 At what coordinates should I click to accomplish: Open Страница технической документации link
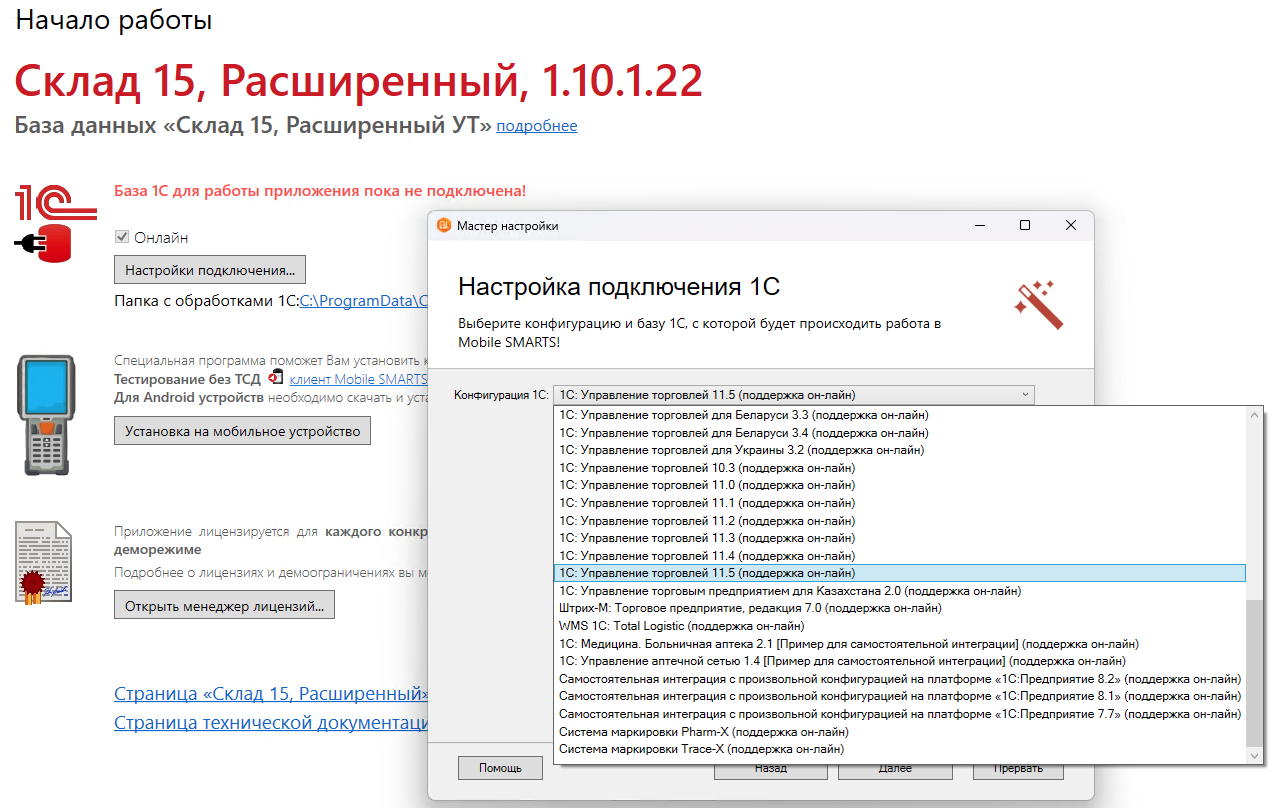(250, 724)
